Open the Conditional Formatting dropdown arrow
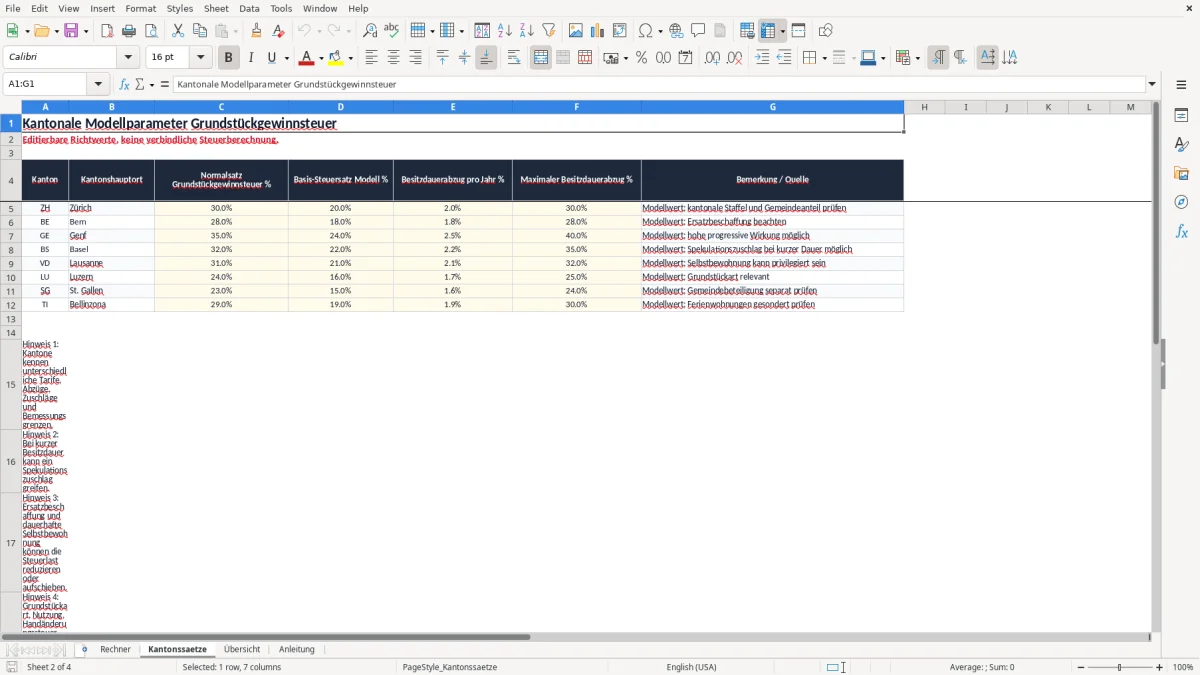The image size is (1200, 675). (x=917, y=58)
